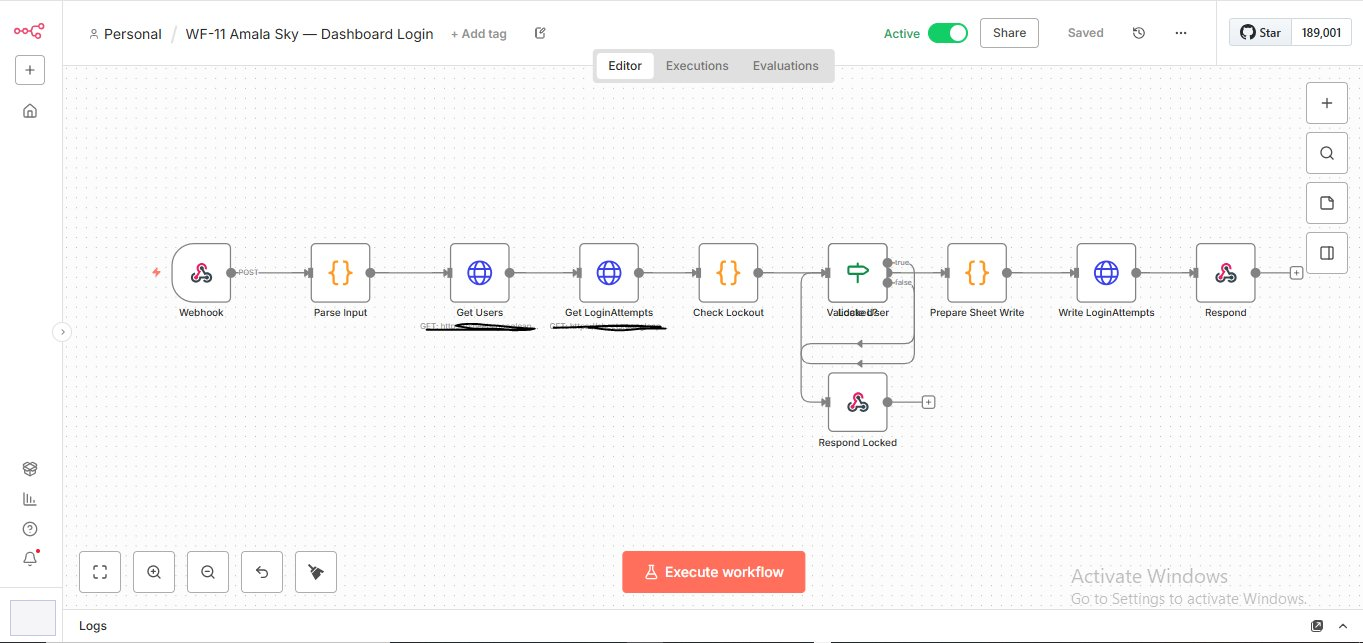Open the three-dot workflow options menu
Viewport: 1363px width, 643px height.
coord(1181,33)
